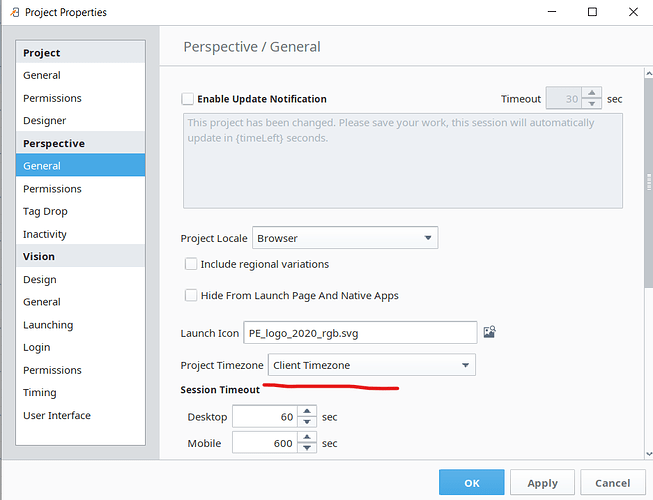Decrease Desktop session timeout value

tap(307, 422)
